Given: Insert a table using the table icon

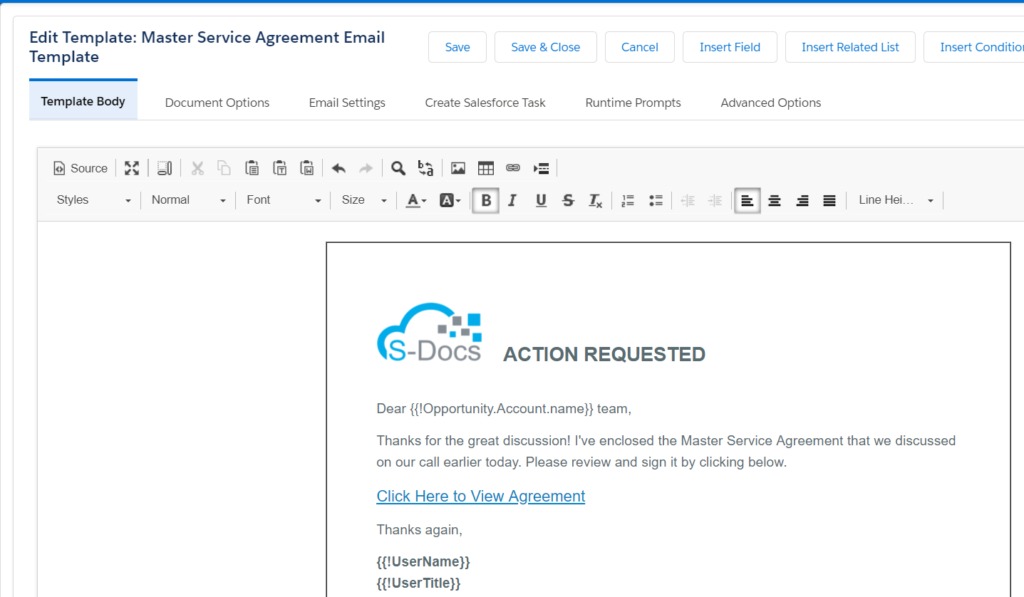Looking at the screenshot, I should (484, 167).
